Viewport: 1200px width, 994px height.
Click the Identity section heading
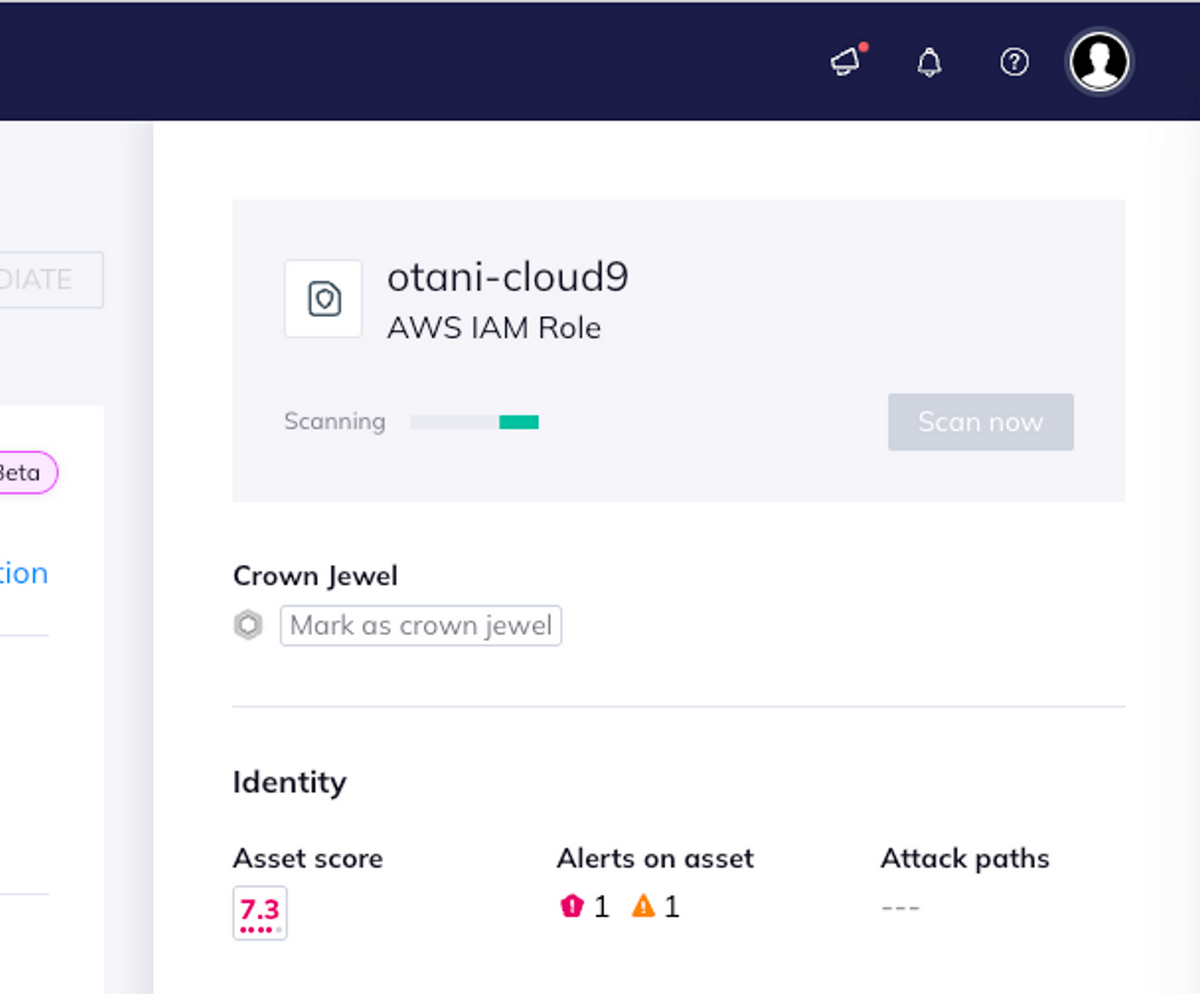click(x=289, y=782)
